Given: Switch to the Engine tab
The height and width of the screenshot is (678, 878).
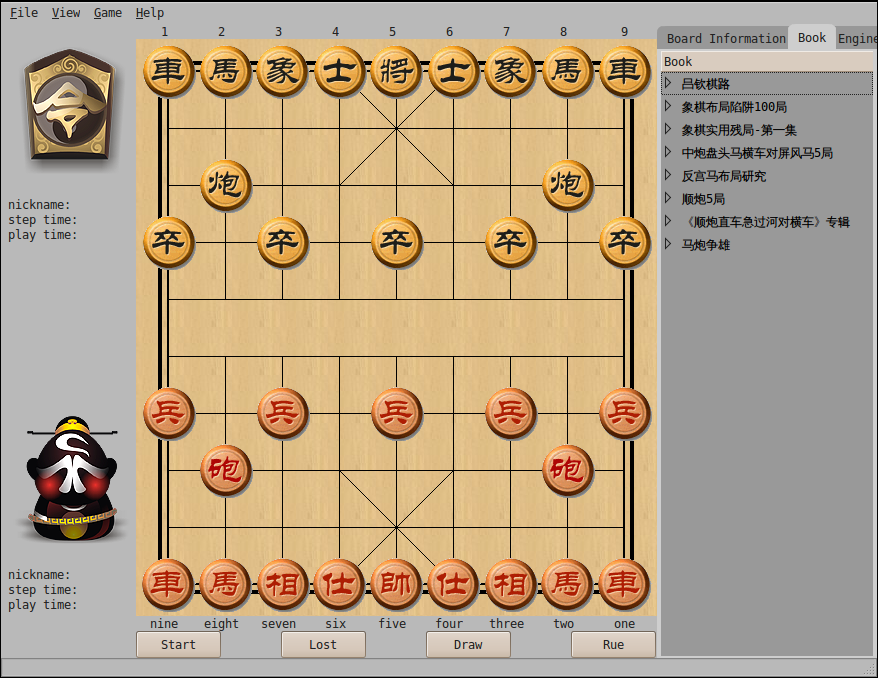Looking at the screenshot, I should point(857,39).
